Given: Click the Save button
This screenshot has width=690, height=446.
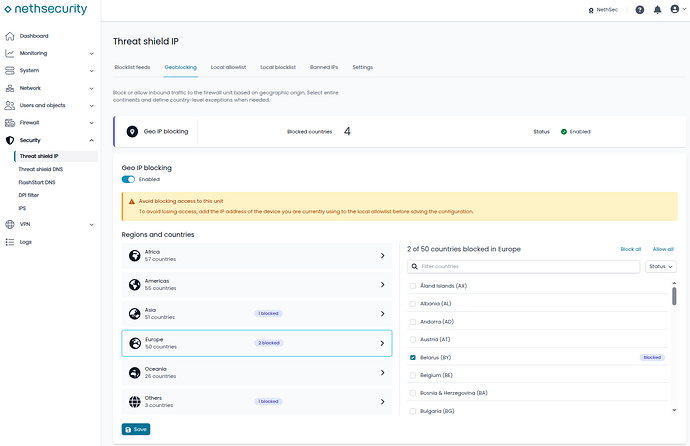Looking at the screenshot, I should point(136,429).
